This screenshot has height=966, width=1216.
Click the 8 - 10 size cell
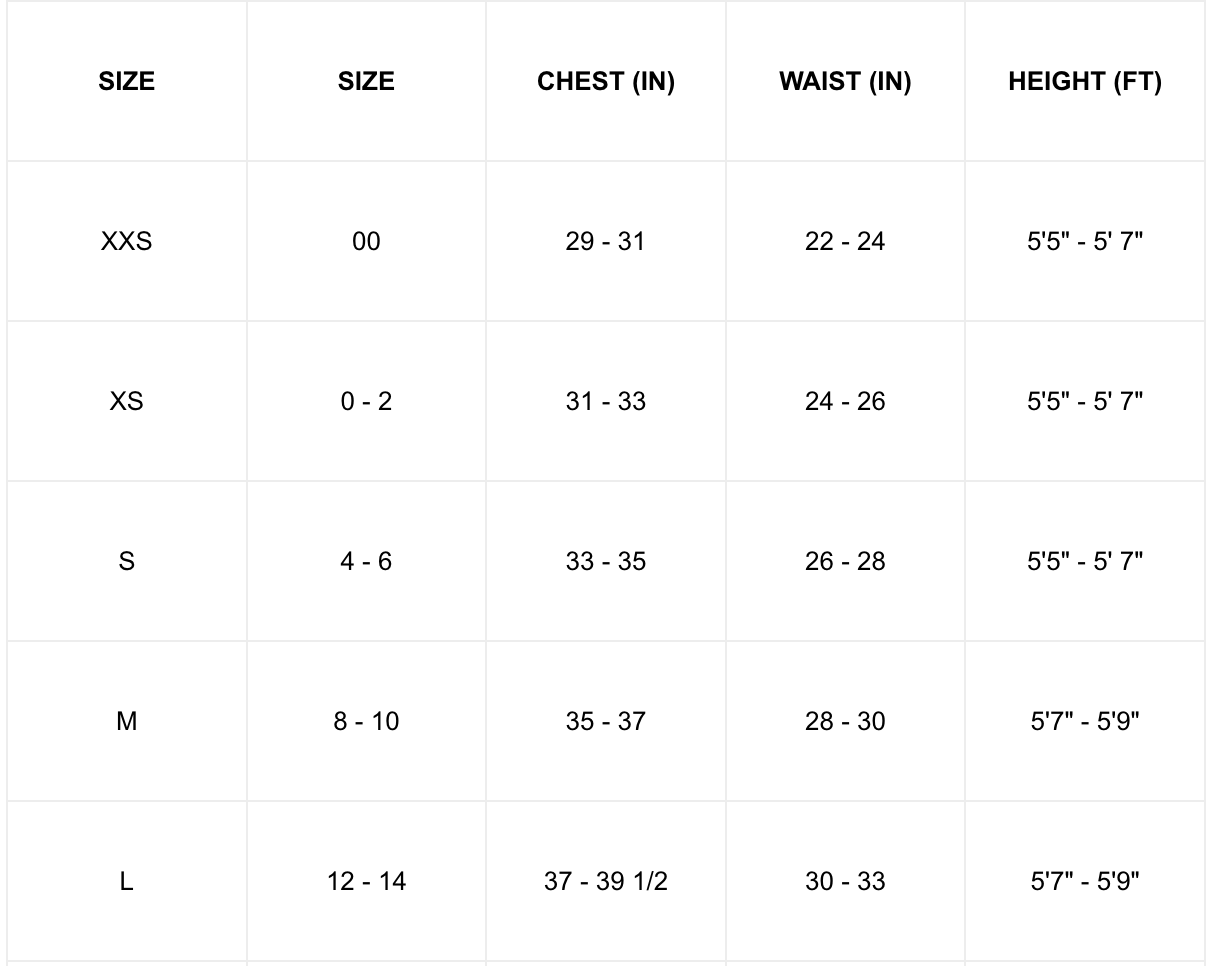[x=366, y=721]
